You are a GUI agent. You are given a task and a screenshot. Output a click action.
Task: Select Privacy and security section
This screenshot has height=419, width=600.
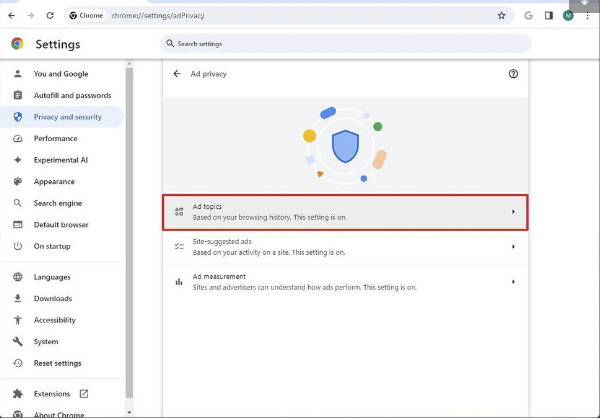coord(62,117)
